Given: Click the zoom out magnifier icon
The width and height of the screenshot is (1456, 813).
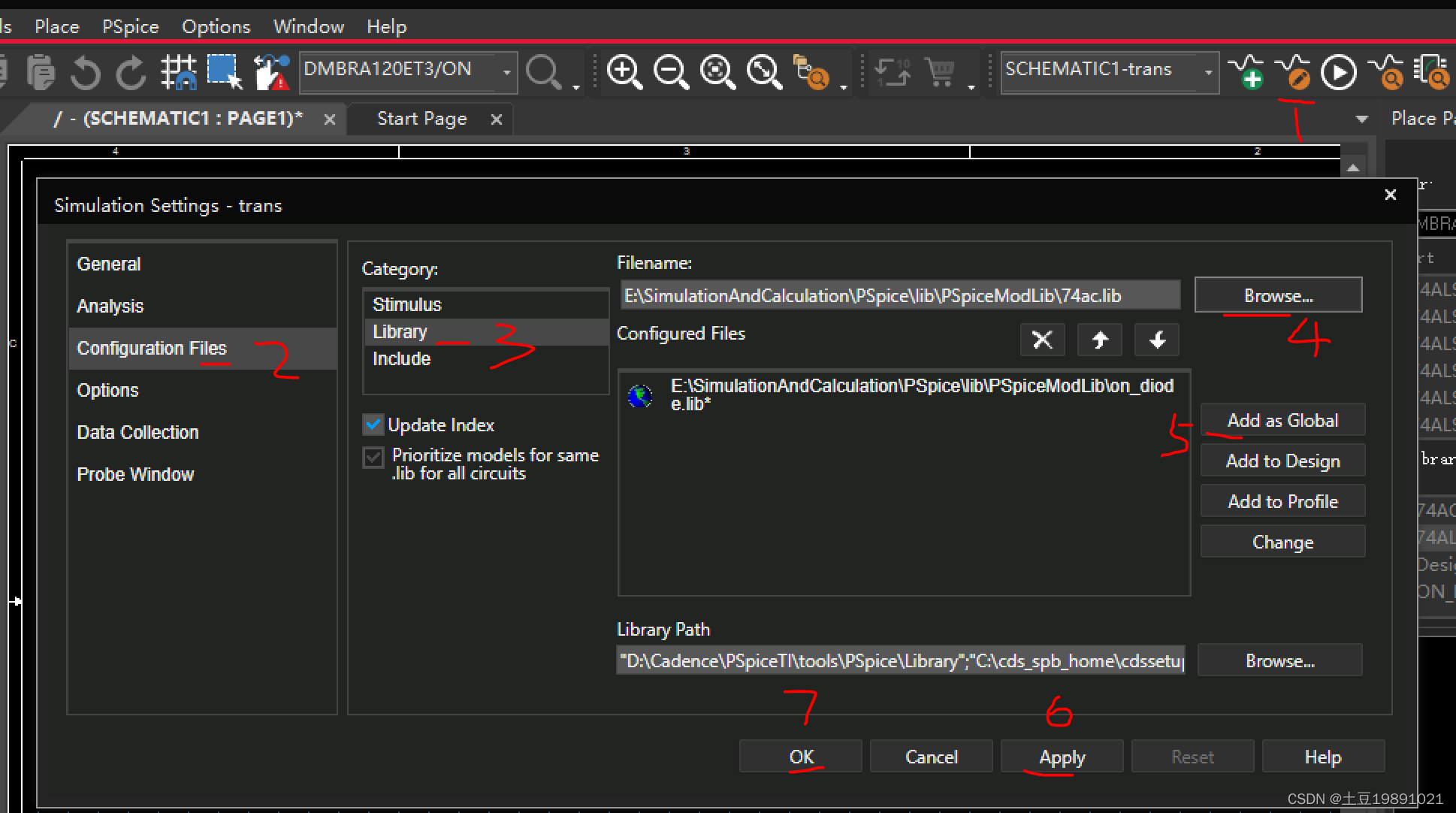Looking at the screenshot, I should click(670, 72).
